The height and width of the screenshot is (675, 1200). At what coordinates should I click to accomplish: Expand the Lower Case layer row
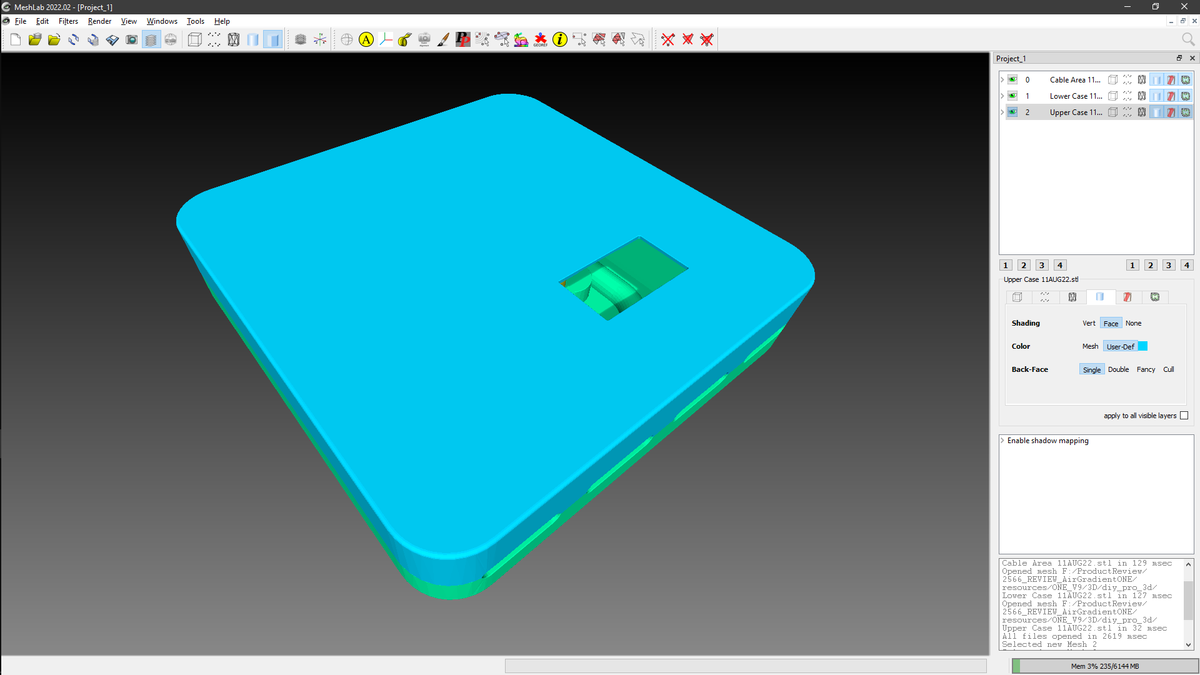click(1002, 96)
